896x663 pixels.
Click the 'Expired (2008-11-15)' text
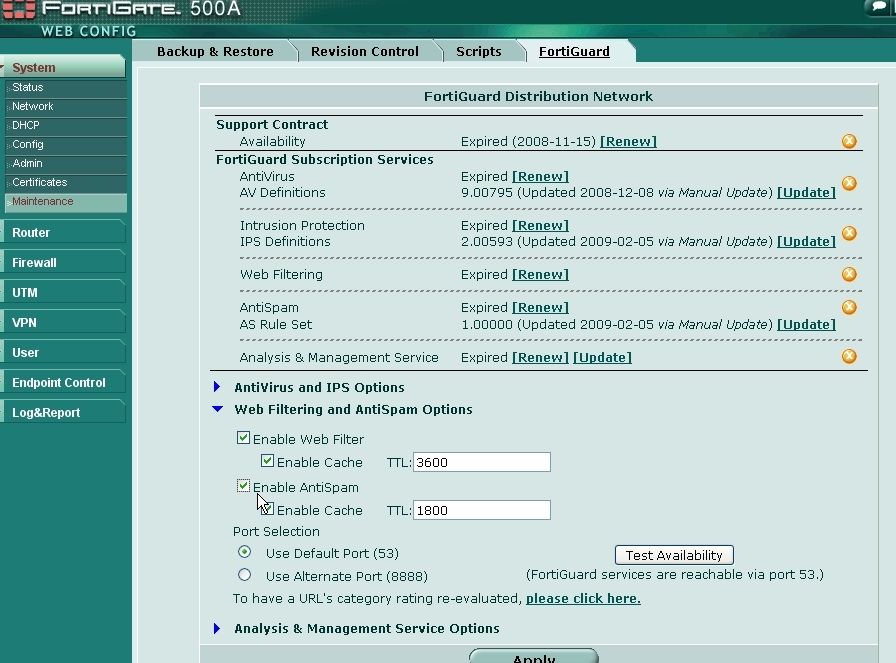click(x=529, y=142)
